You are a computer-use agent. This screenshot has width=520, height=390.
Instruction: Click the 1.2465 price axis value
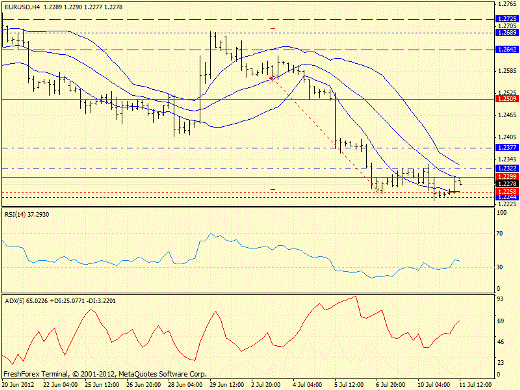coord(507,115)
